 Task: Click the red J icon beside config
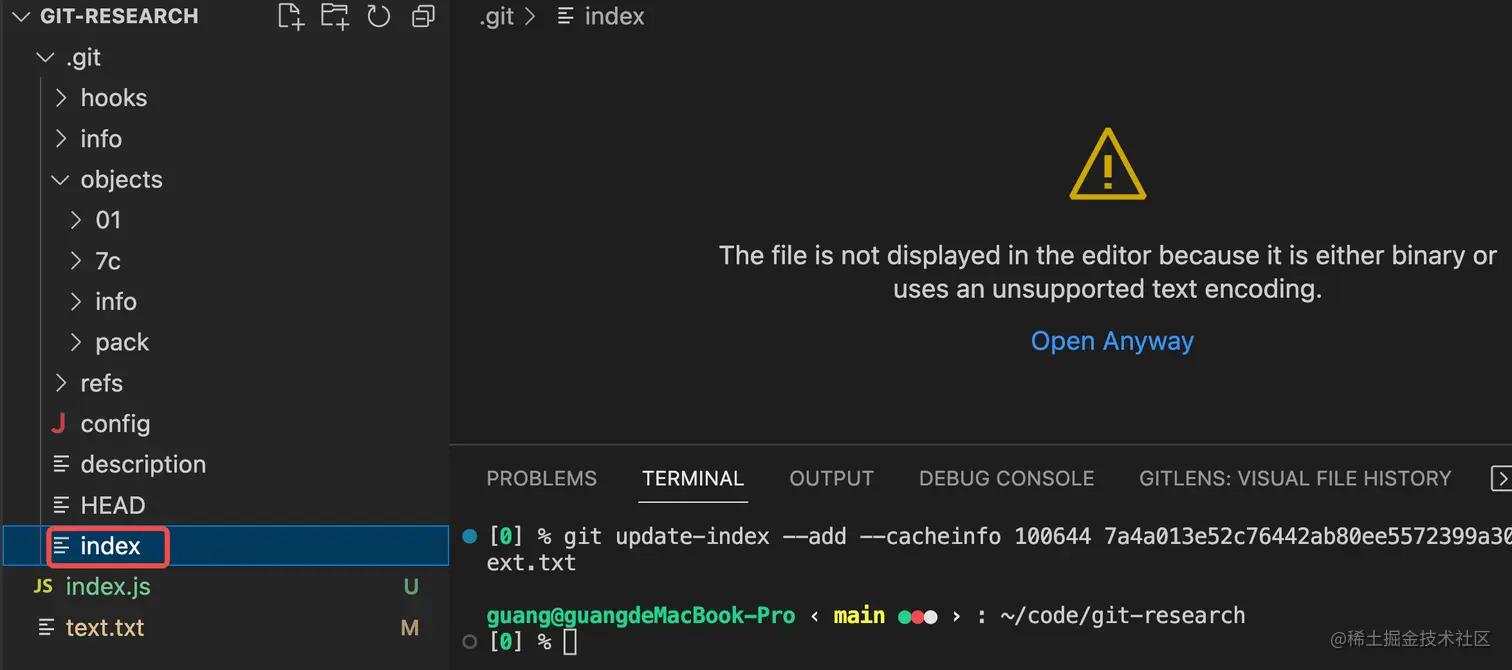(x=58, y=424)
